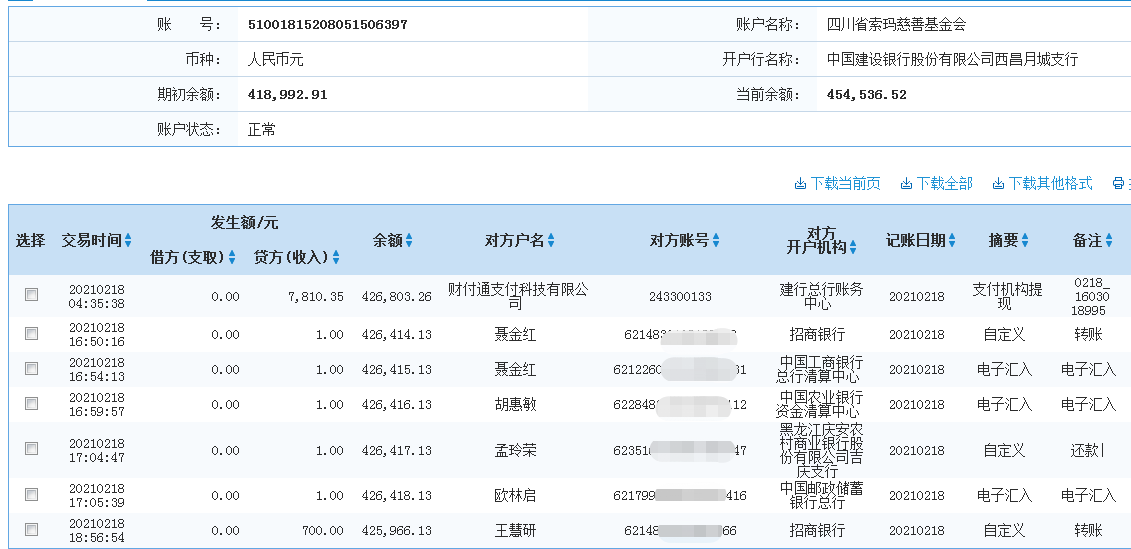Click the 发生额/元 column header
The image size is (1131, 549).
(244, 223)
